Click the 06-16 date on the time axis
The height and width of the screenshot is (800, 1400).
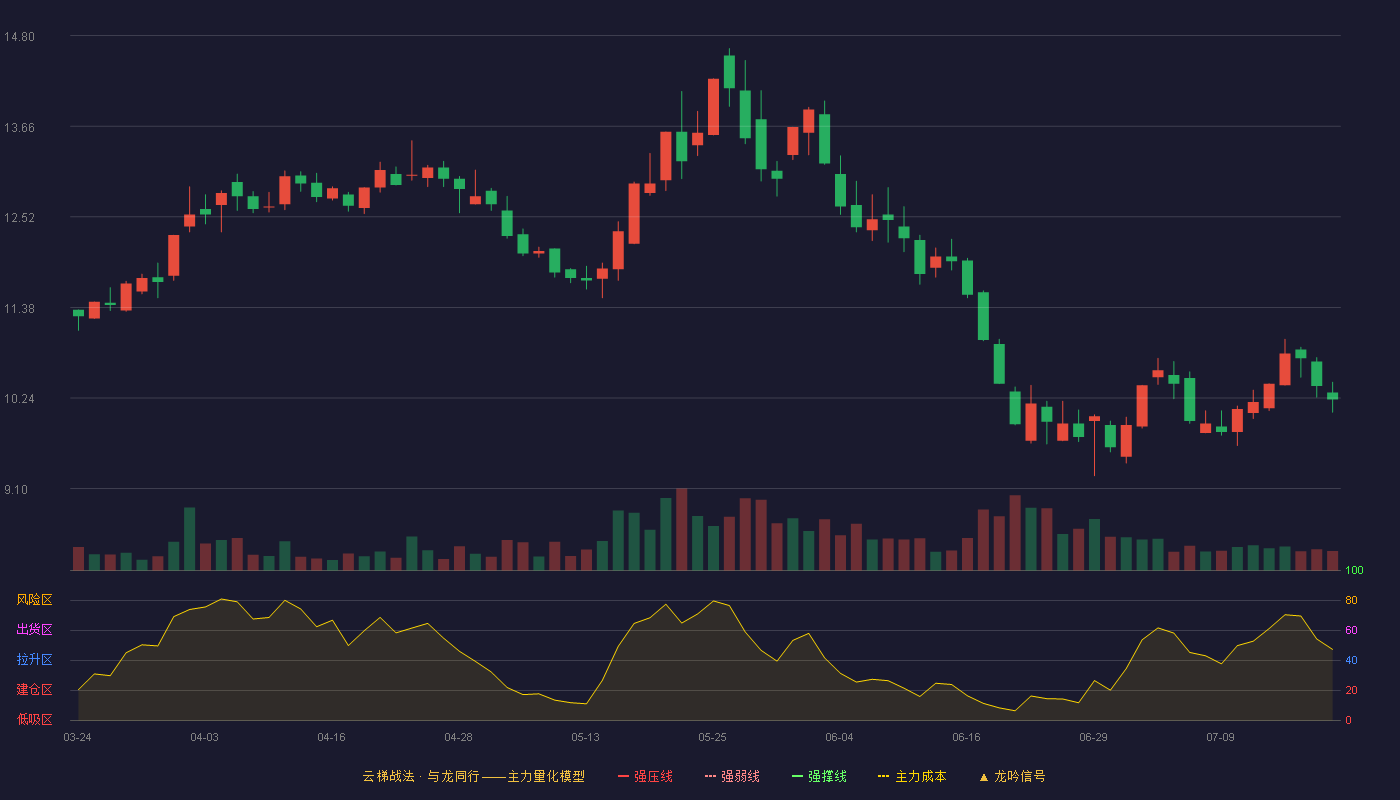[966, 737]
